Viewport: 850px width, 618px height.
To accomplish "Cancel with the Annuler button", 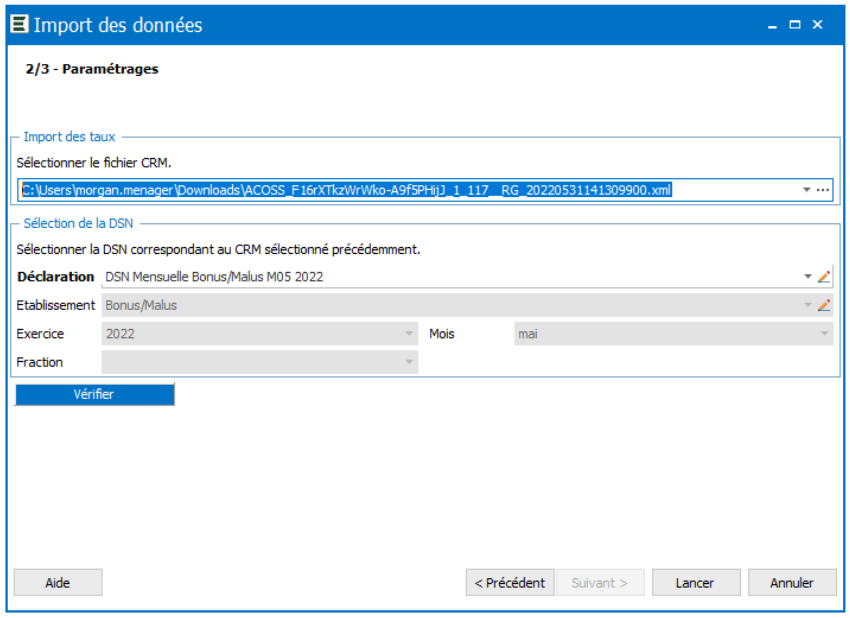I will coord(792,583).
